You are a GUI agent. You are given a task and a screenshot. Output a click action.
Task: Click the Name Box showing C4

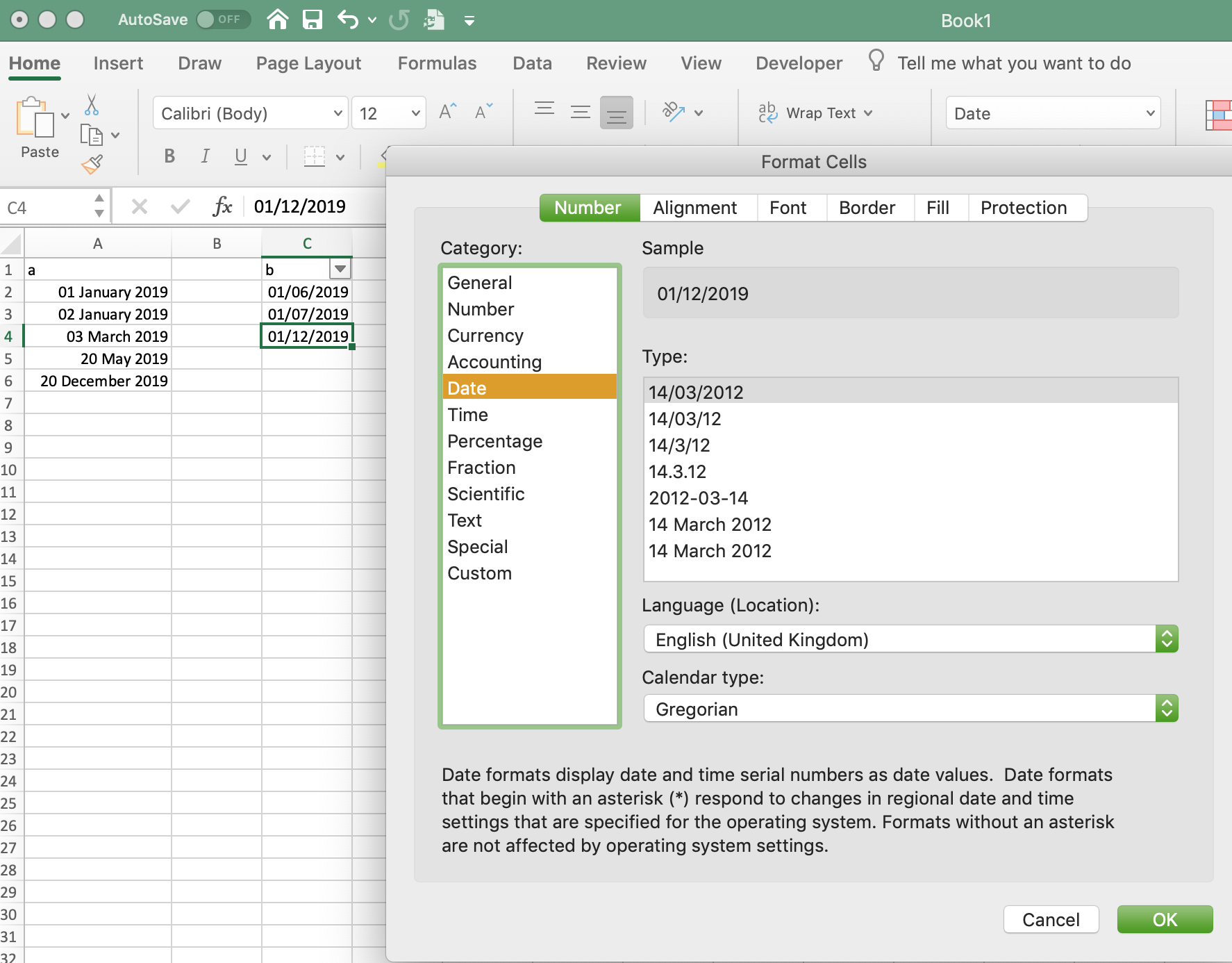[46, 207]
